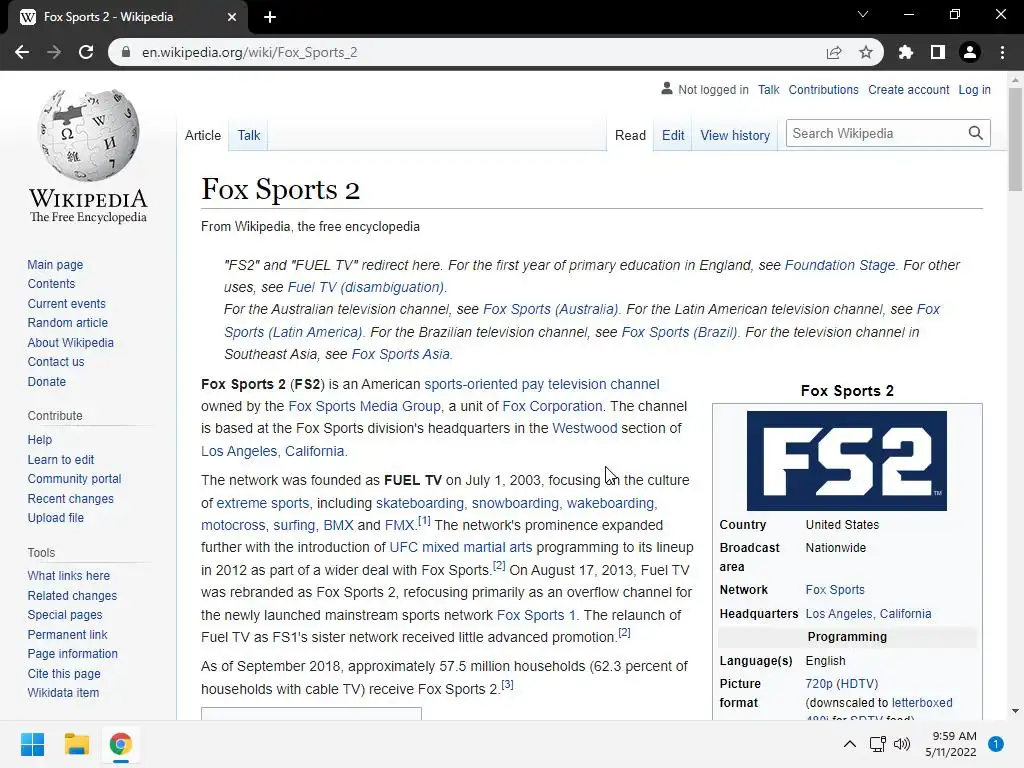Open the side panel icon

(x=938, y=52)
